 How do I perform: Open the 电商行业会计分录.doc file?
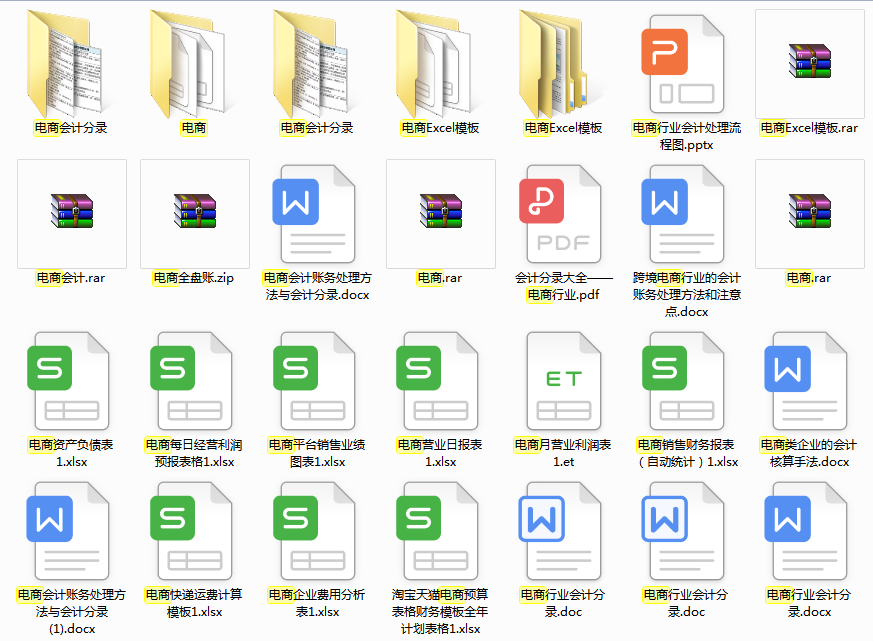(565, 530)
